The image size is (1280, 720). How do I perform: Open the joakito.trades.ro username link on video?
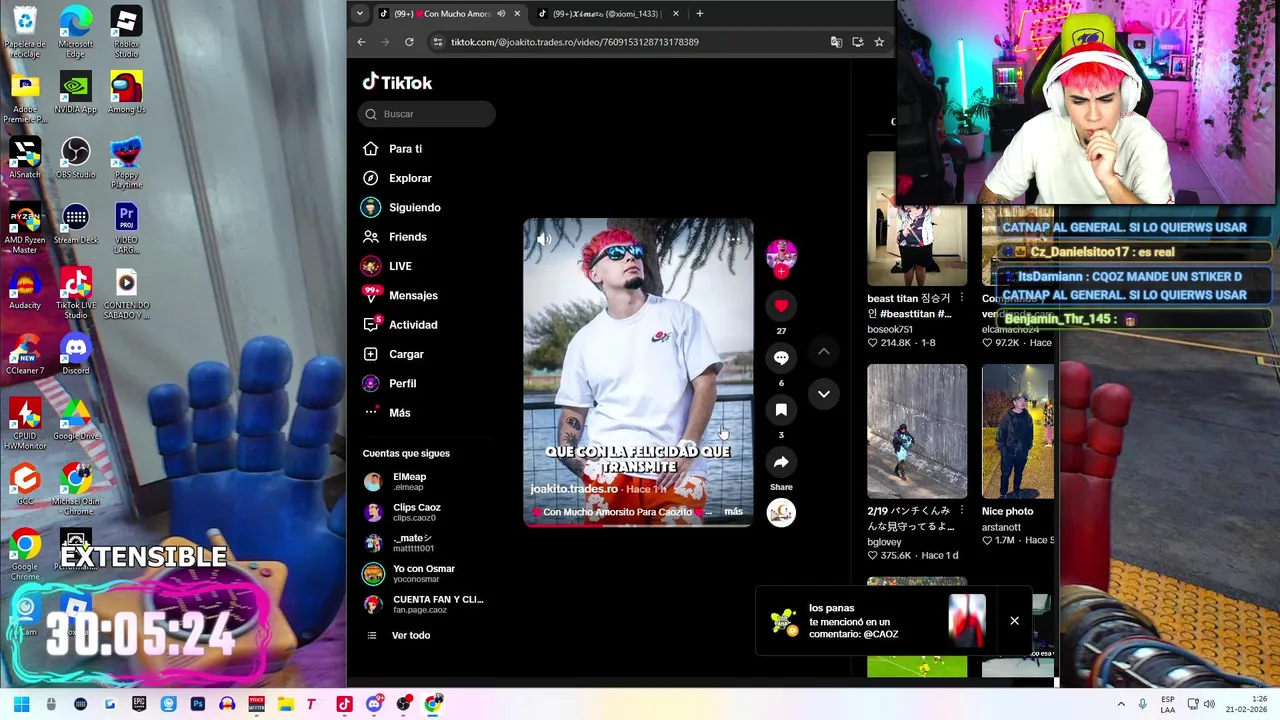pyautogui.click(x=574, y=489)
